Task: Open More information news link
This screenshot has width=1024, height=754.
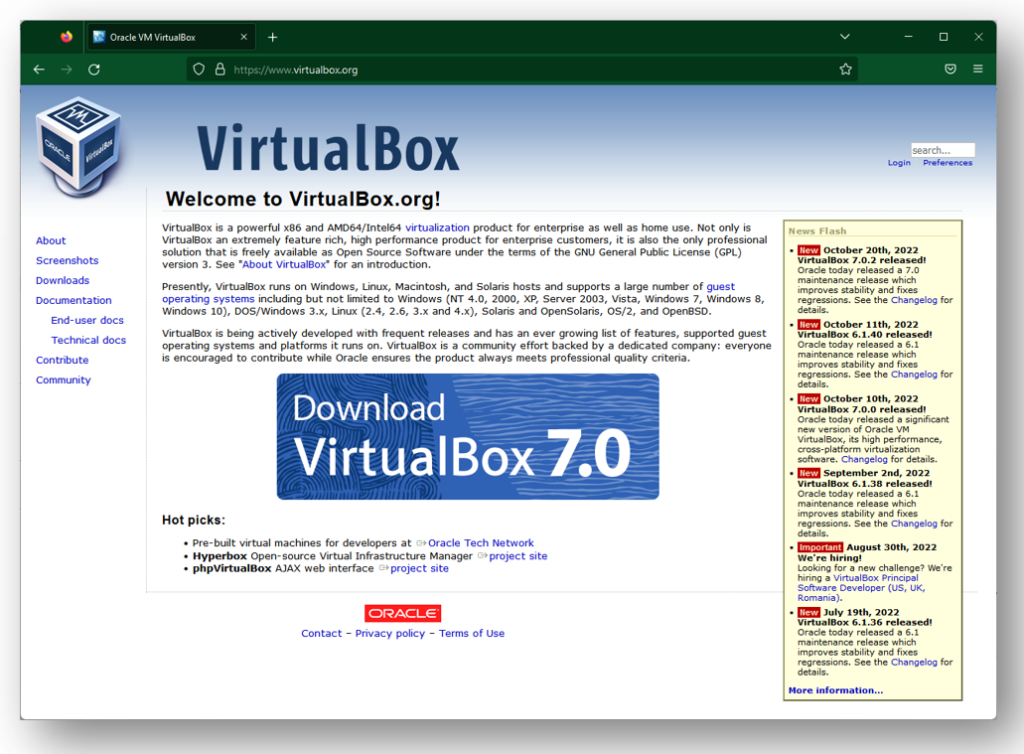Action: click(835, 691)
